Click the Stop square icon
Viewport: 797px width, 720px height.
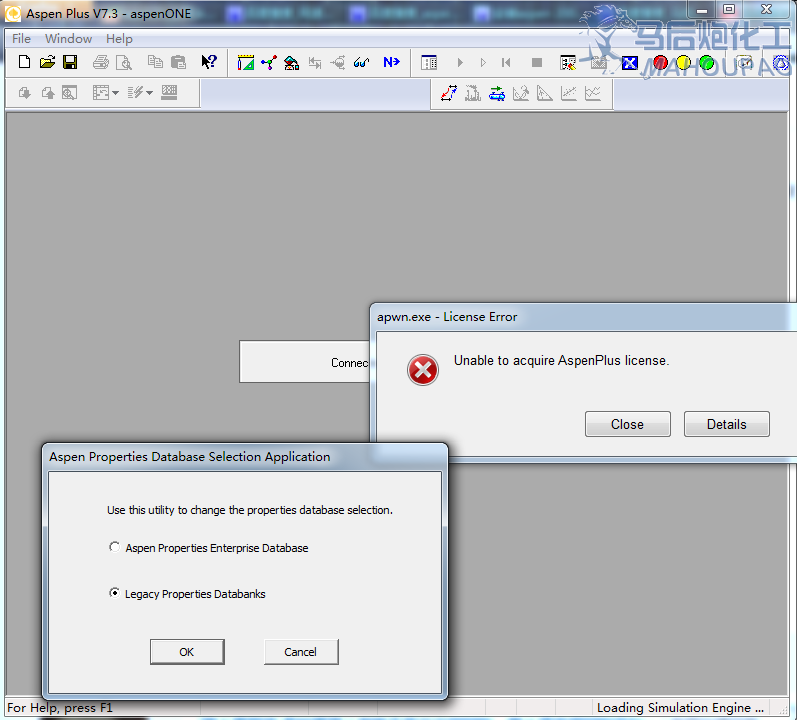537,62
